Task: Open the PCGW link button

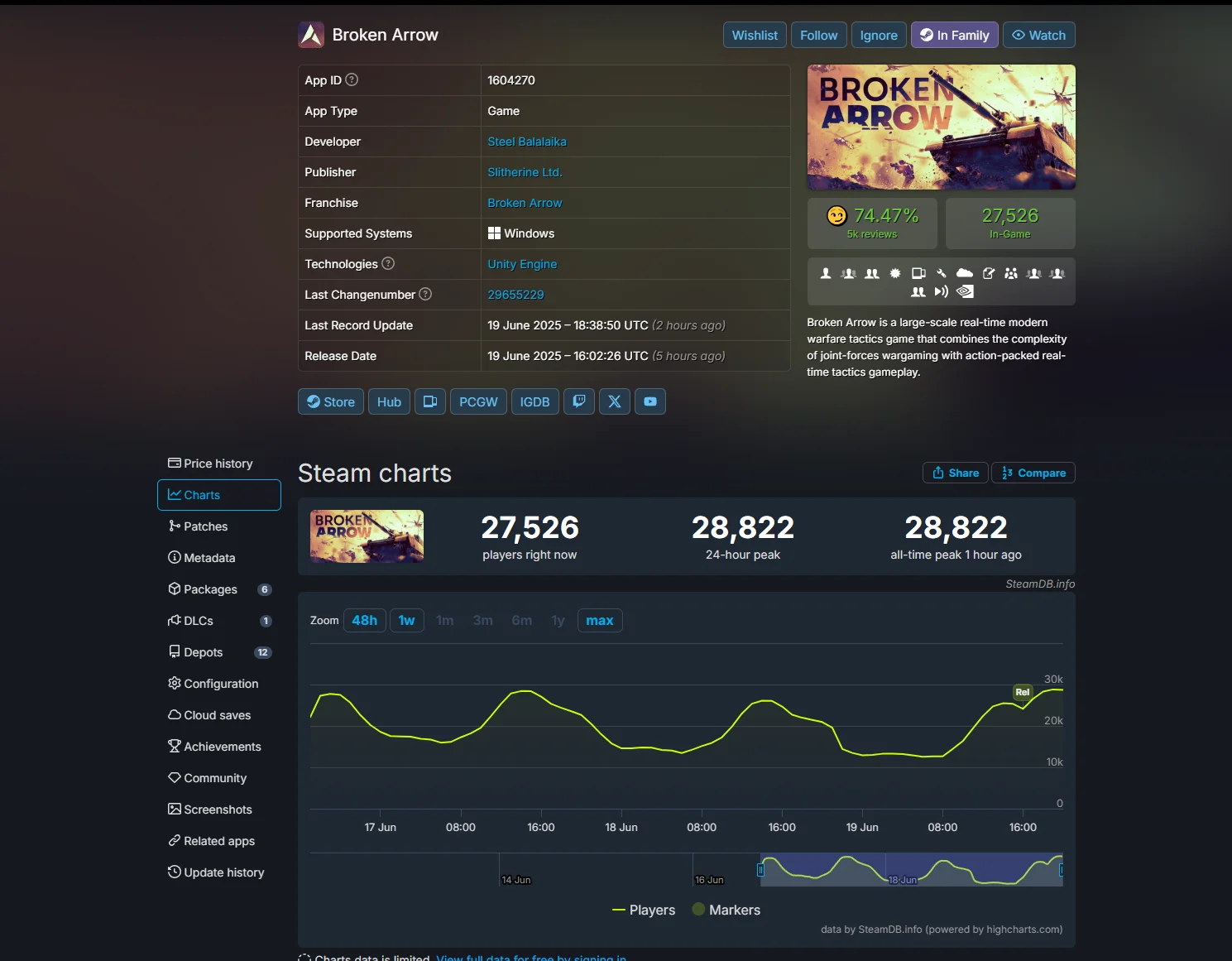Action: pos(478,401)
